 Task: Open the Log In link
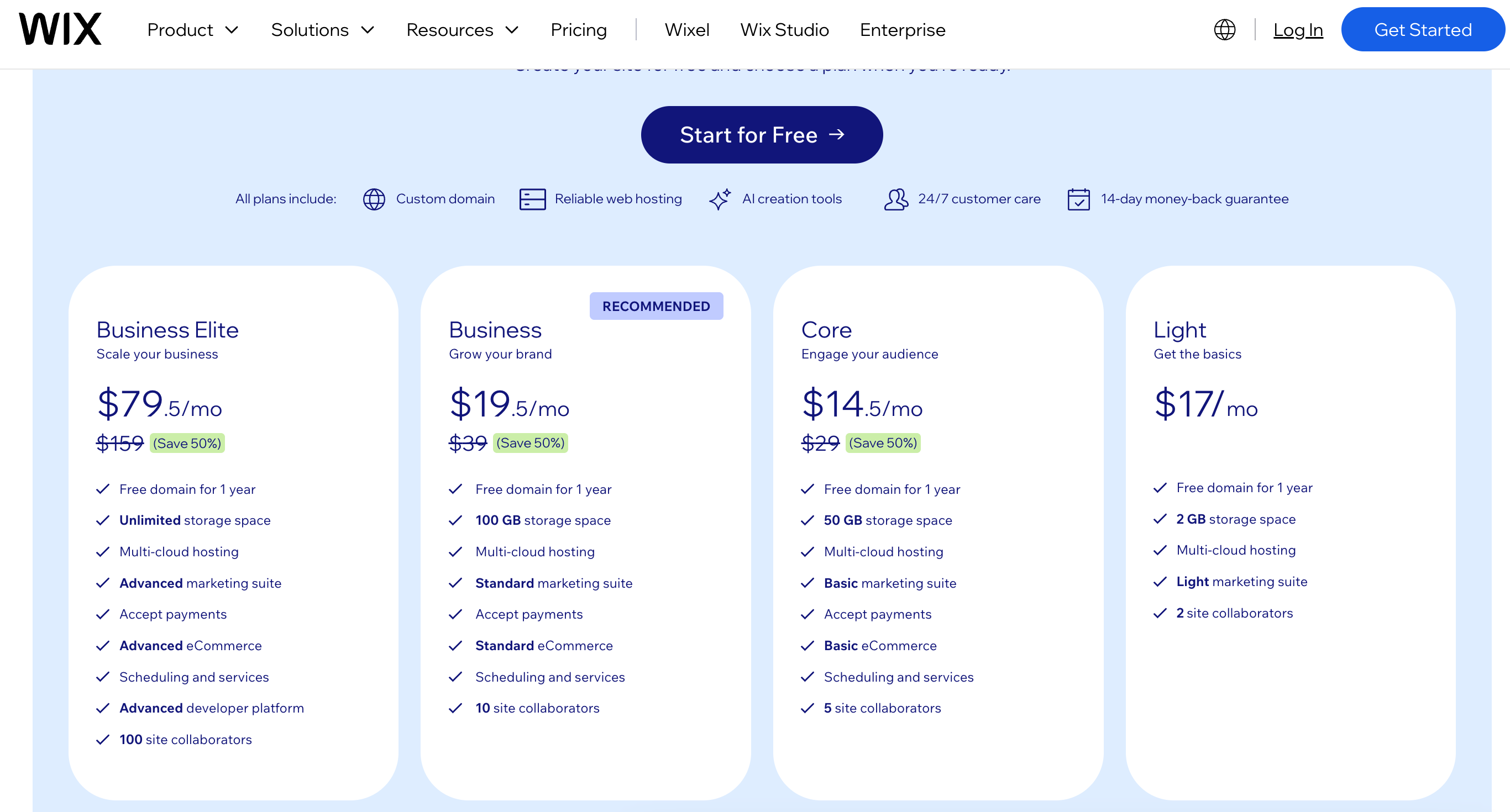1298,29
